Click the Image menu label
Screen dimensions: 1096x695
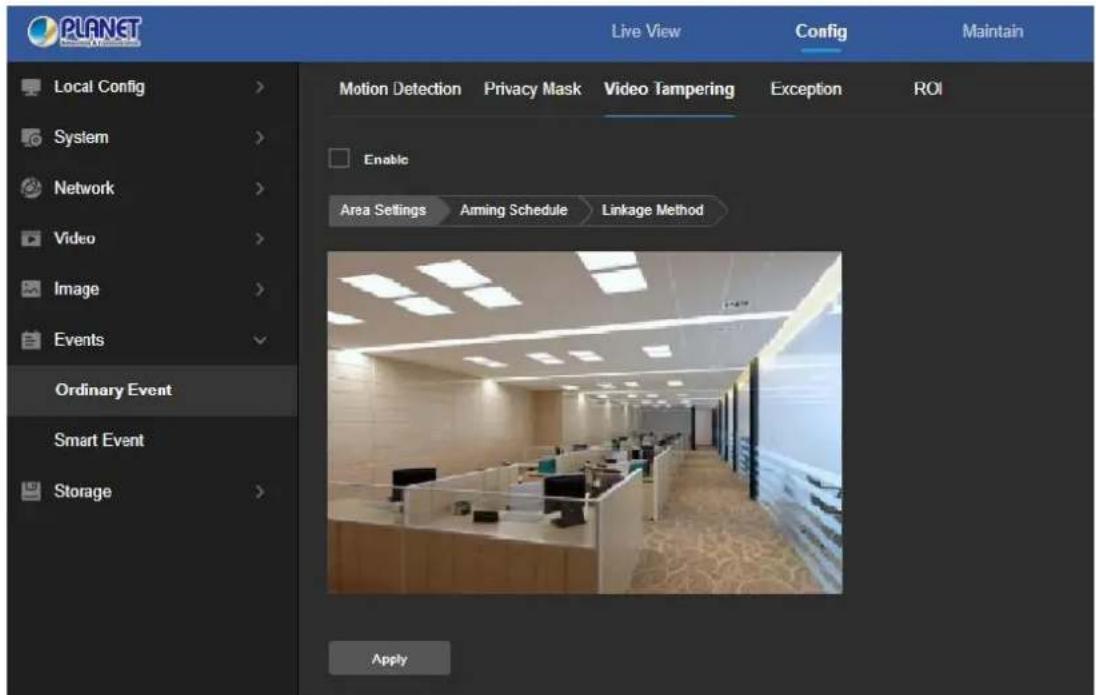coord(76,289)
